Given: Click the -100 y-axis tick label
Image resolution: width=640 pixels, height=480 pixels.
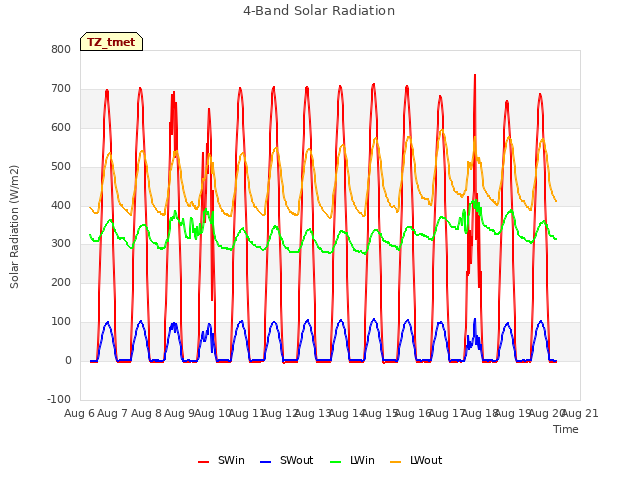Looking at the screenshot, I should click(59, 399).
